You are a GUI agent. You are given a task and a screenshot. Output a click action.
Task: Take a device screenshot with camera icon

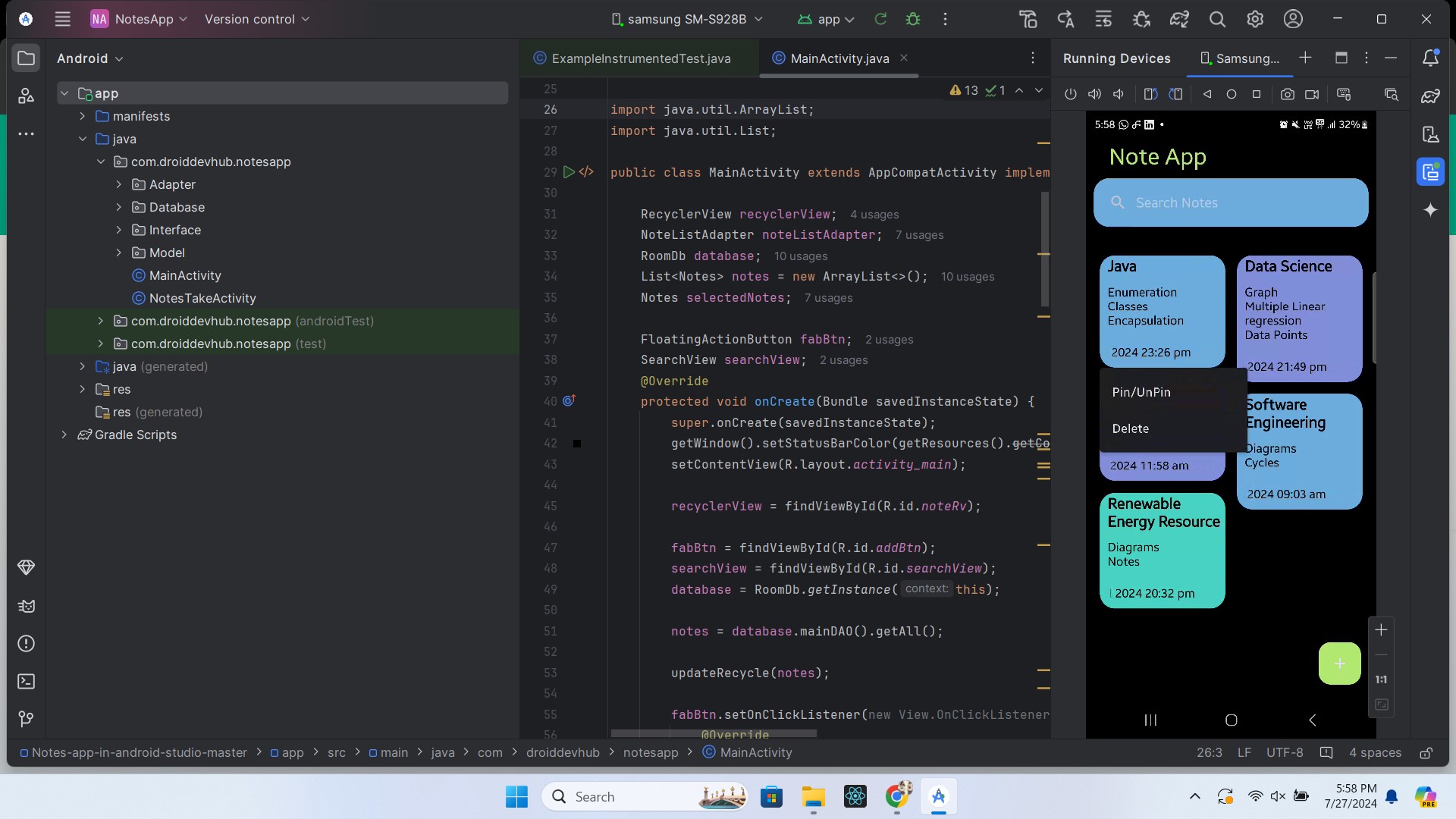tap(1287, 94)
